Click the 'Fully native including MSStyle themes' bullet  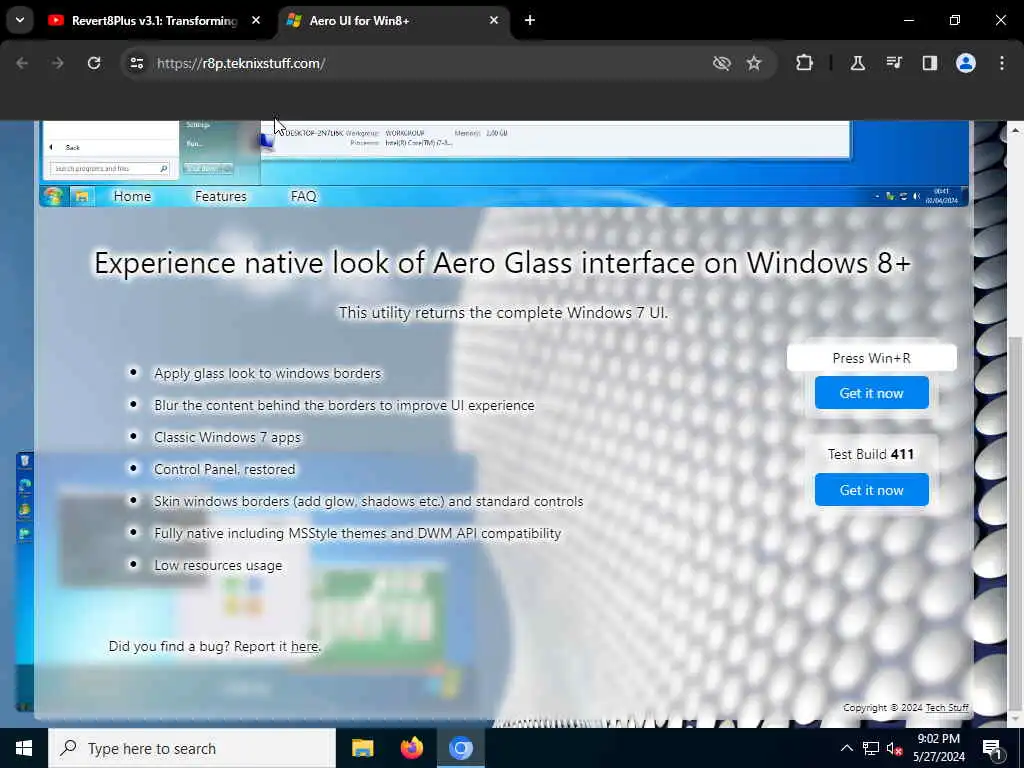357,534
